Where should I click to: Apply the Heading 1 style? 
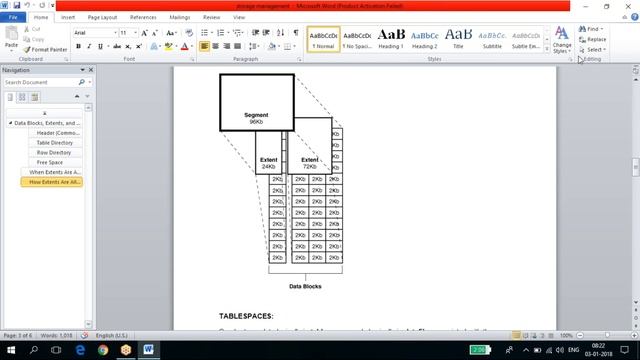[x=391, y=40]
